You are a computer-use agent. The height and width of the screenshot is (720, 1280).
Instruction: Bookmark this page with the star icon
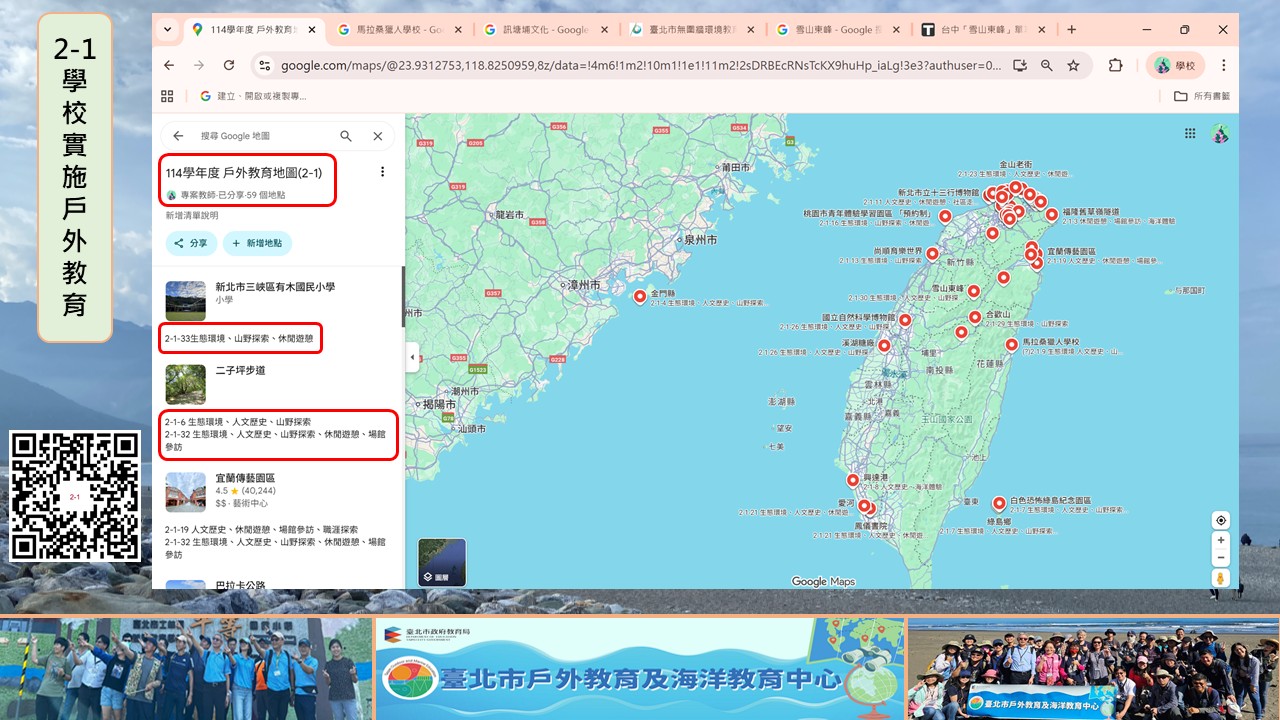(x=1073, y=66)
